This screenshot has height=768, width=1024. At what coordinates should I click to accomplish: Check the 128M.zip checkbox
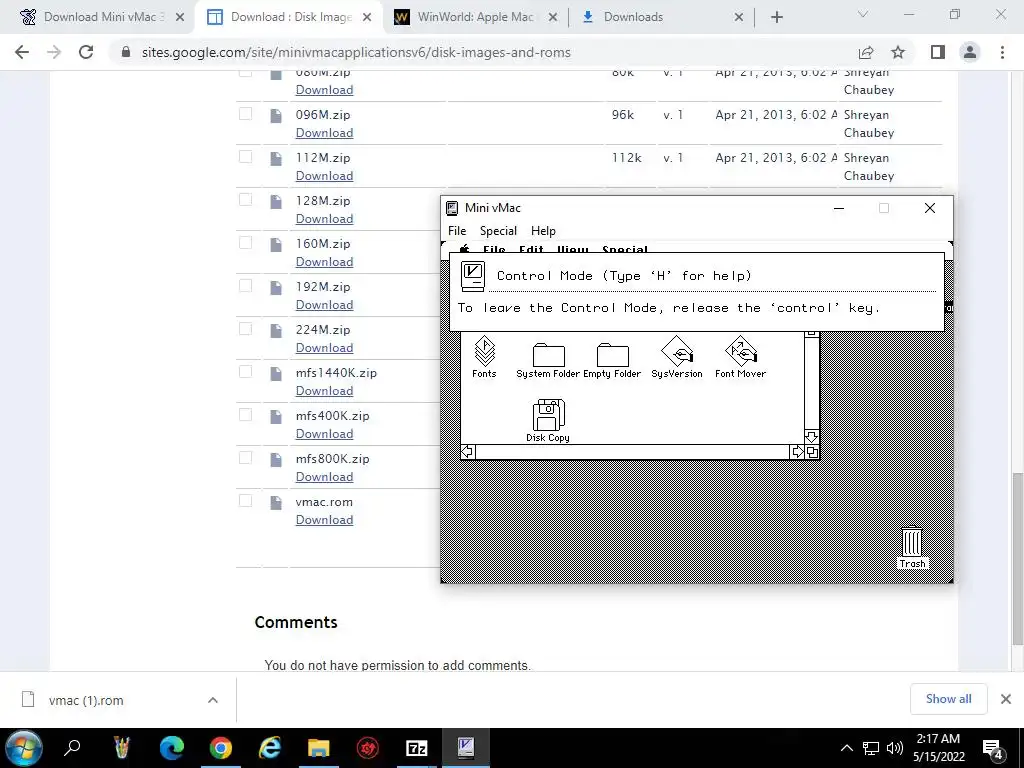(x=246, y=200)
